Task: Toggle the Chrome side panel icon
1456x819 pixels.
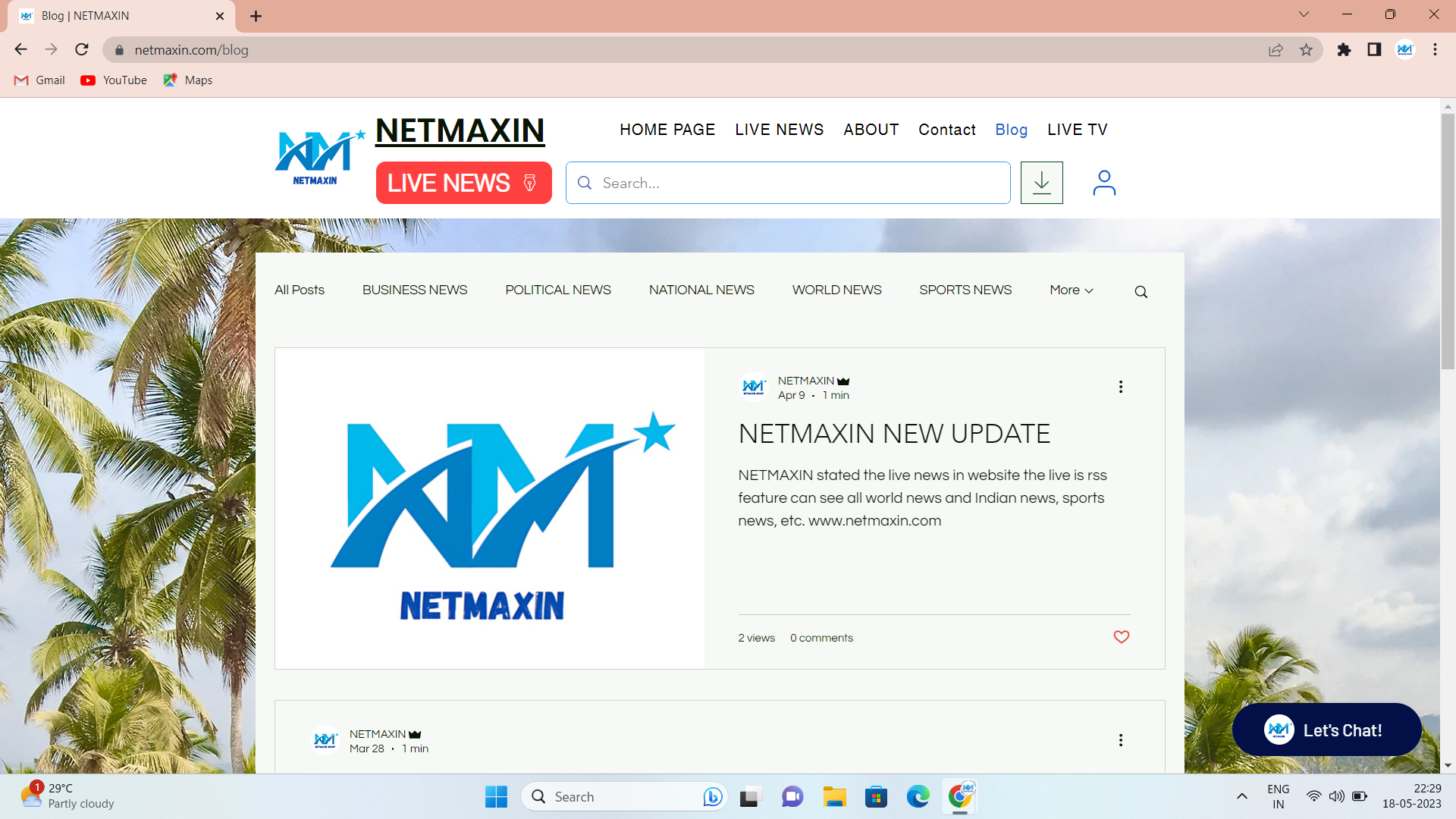Action: pos(1374,50)
